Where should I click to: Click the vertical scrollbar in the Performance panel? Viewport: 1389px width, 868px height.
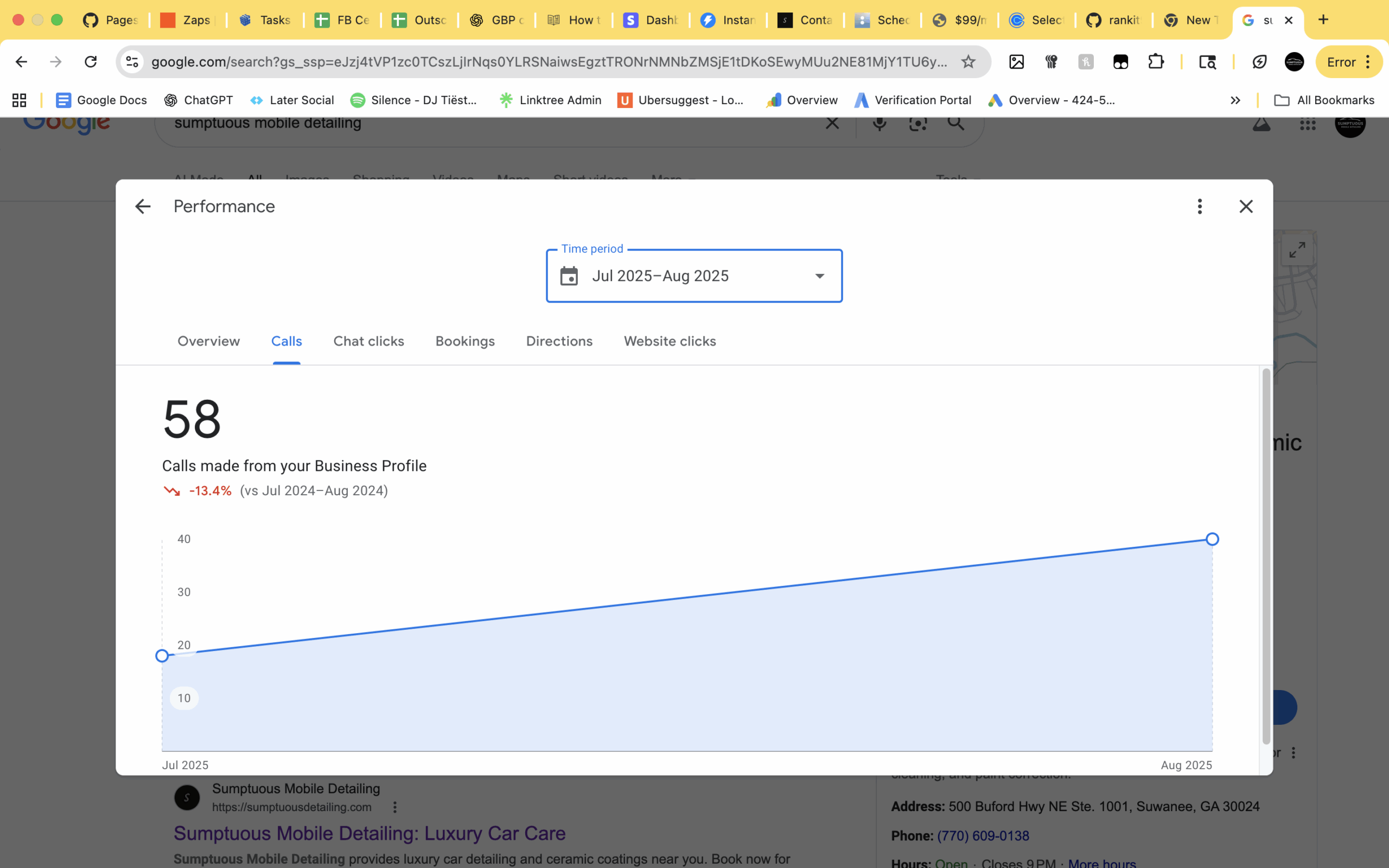[1266, 557]
